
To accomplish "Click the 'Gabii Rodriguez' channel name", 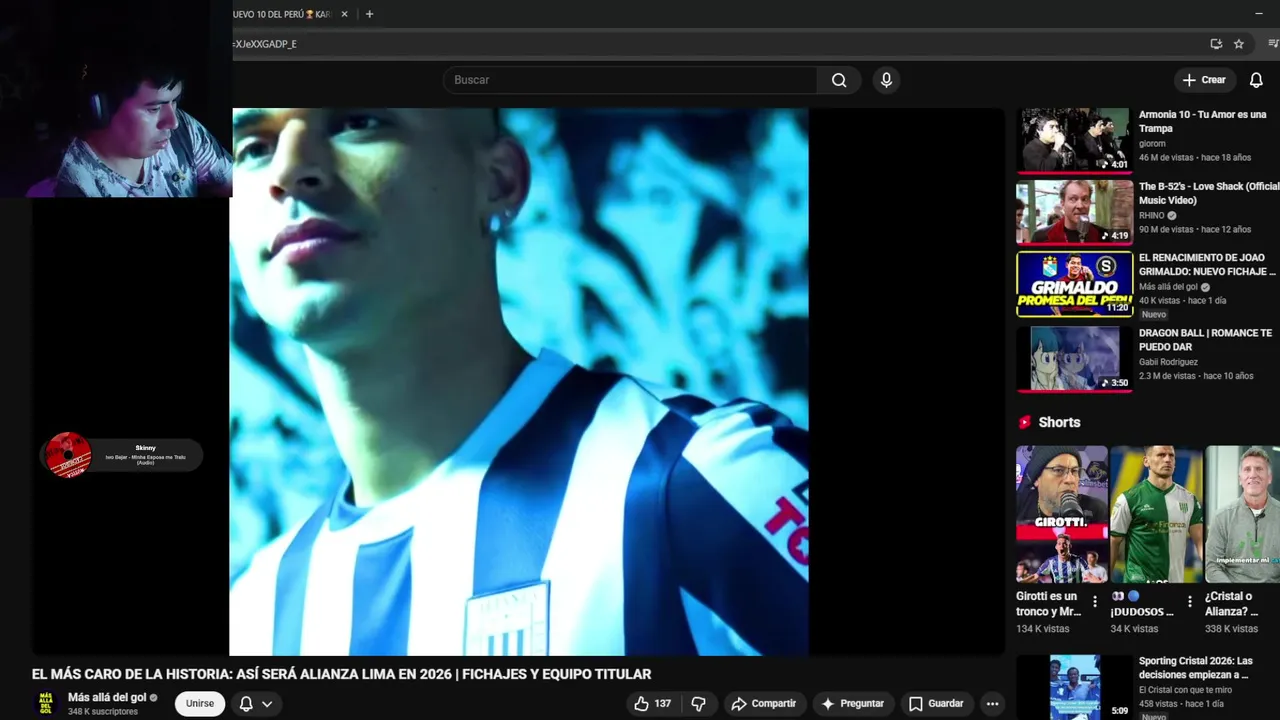I will [1168, 362].
